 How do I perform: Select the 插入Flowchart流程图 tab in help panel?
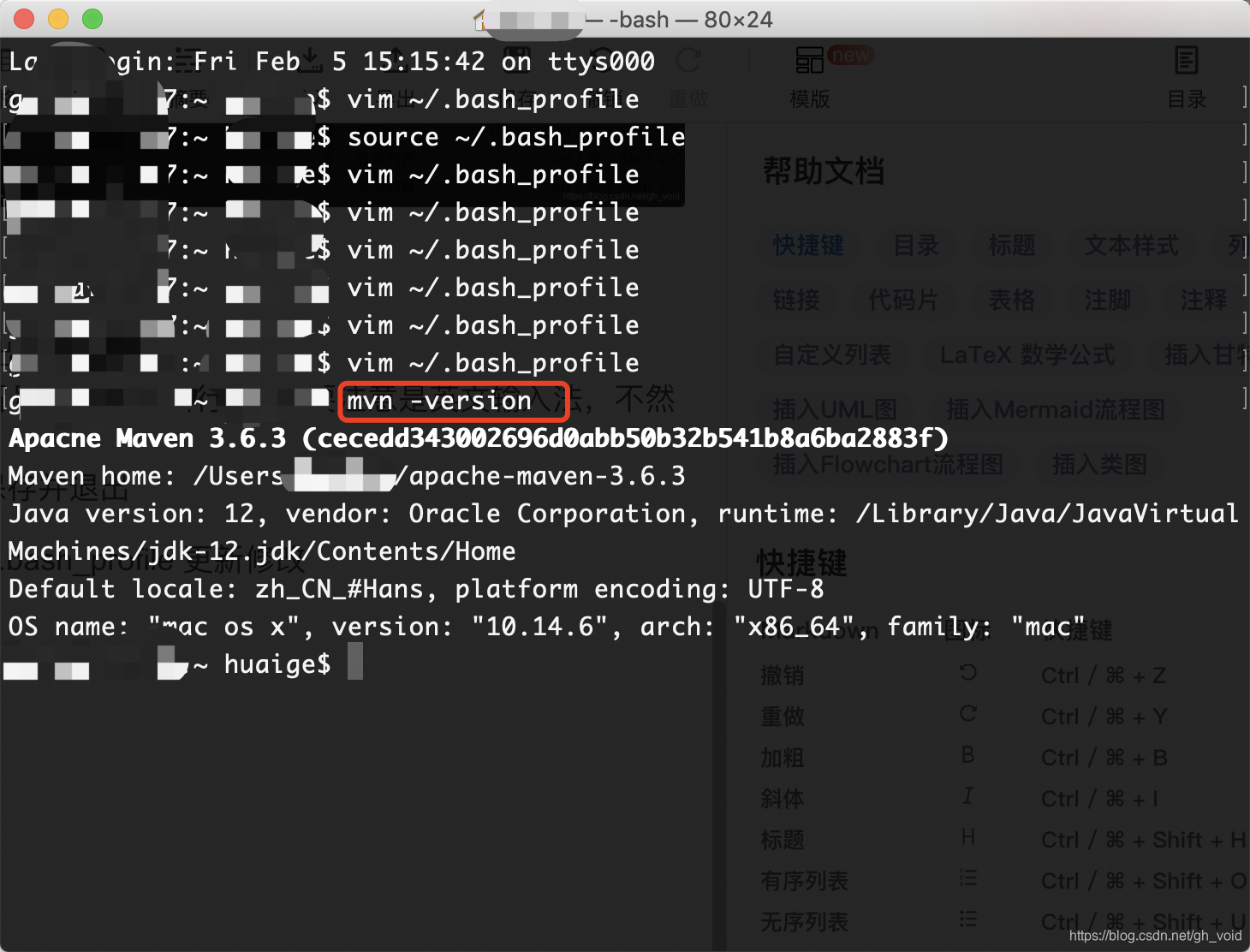pyautogui.click(x=888, y=465)
